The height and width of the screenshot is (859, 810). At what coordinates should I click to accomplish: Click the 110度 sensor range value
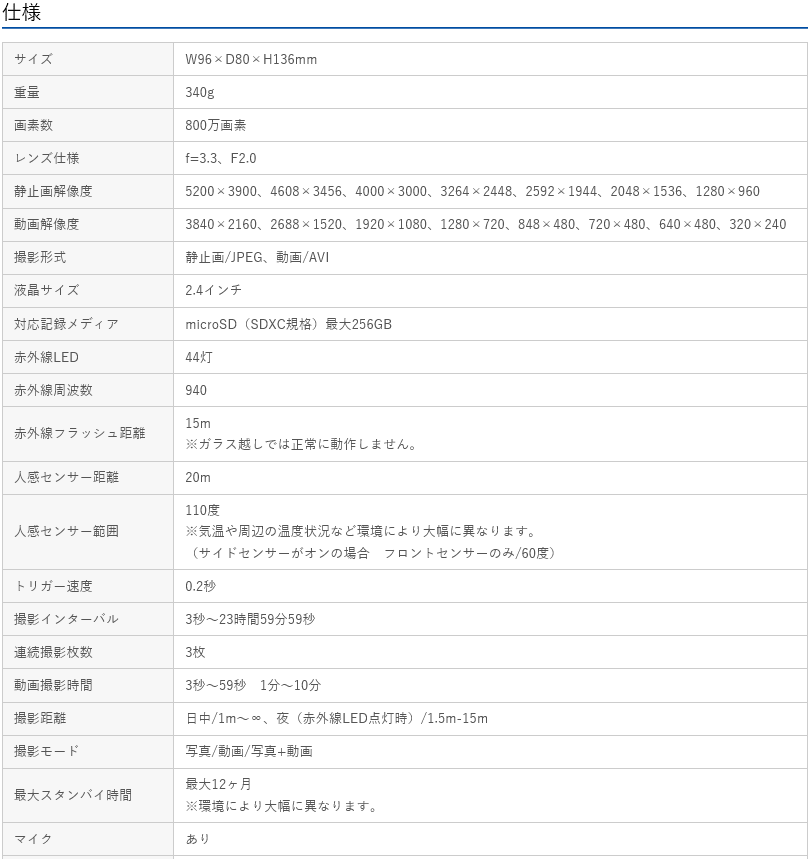[x=202, y=510]
